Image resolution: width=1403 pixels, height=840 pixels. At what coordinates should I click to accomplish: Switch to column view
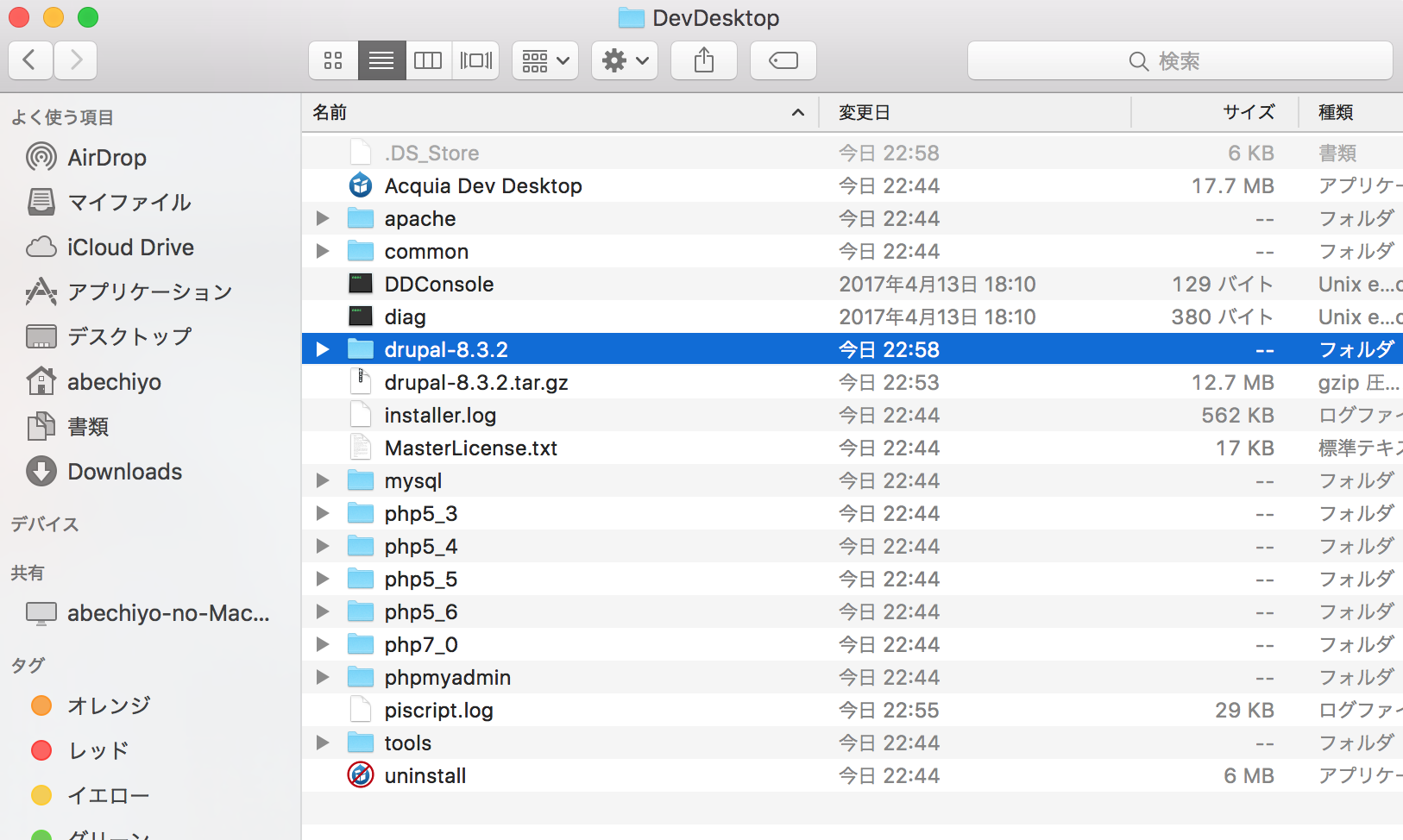(428, 60)
